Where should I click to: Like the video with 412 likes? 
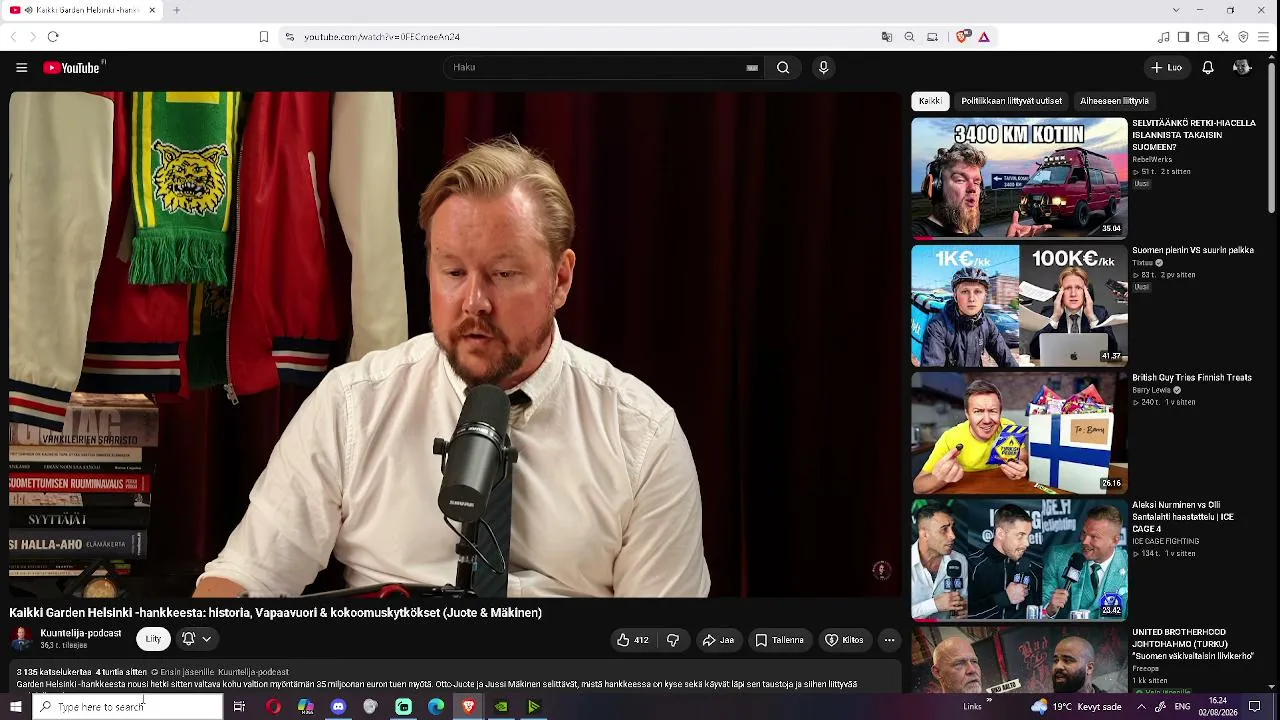(x=633, y=640)
